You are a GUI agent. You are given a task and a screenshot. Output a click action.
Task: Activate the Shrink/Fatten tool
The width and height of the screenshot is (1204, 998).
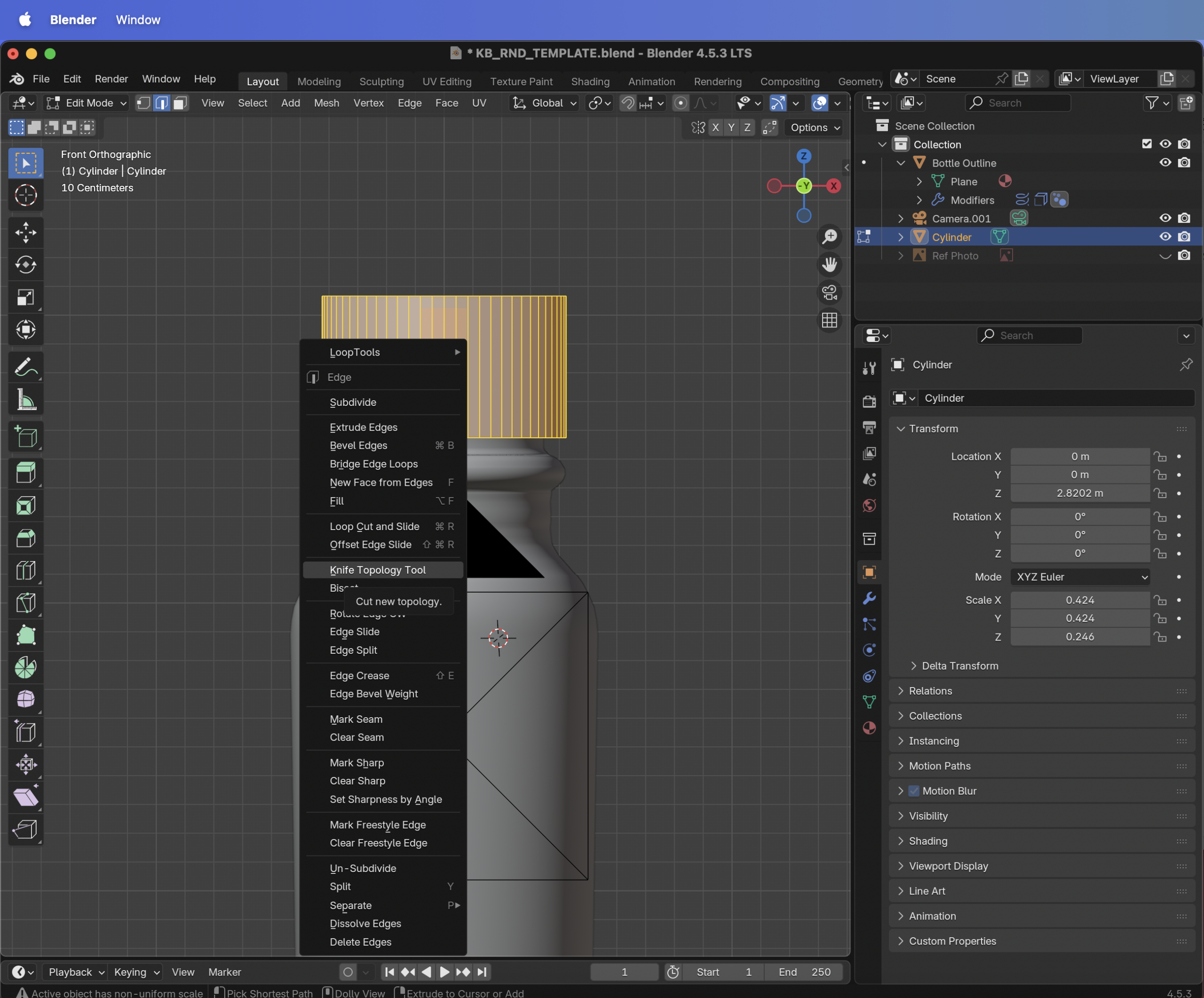(26, 764)
